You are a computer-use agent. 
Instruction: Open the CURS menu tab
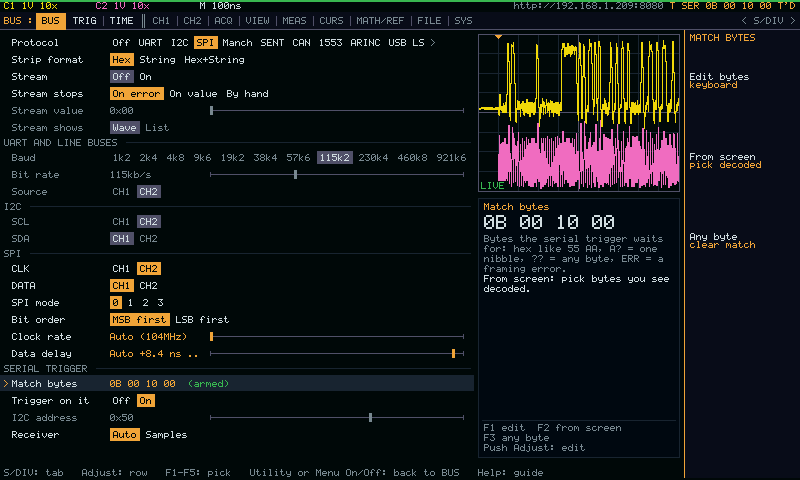[x=331, y=21]
